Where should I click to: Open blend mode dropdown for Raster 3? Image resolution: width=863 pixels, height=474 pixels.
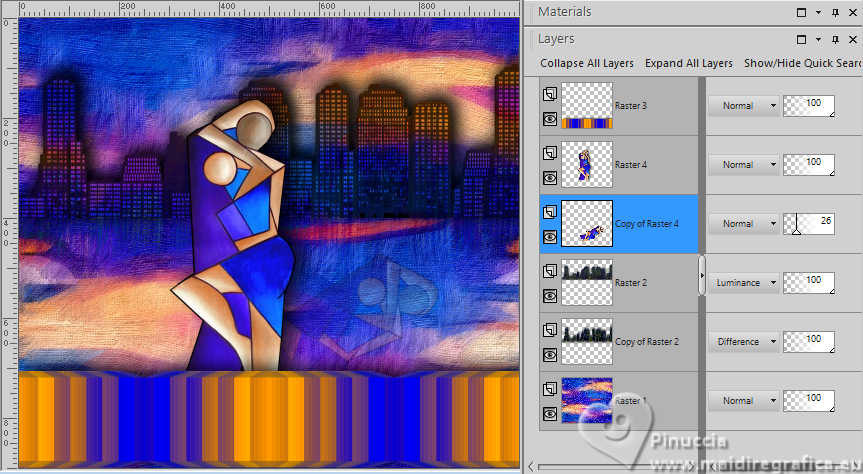click(x=743, y=106)
